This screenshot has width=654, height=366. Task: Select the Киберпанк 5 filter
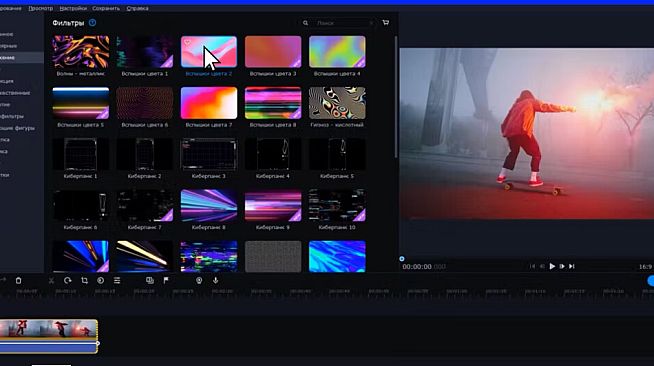click(x=337, y=154)
